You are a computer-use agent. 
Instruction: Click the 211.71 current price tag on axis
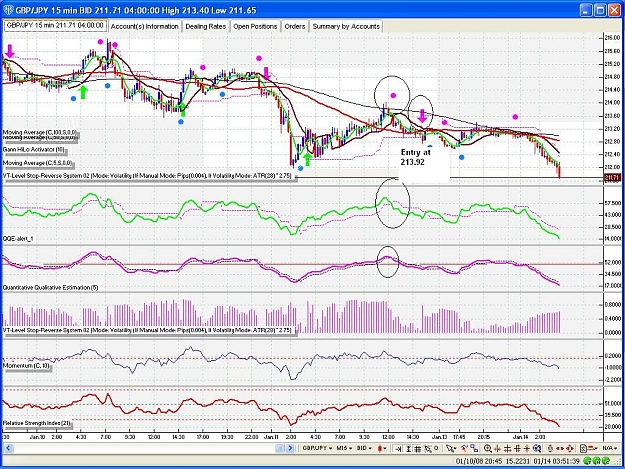[x=613, y=178]
